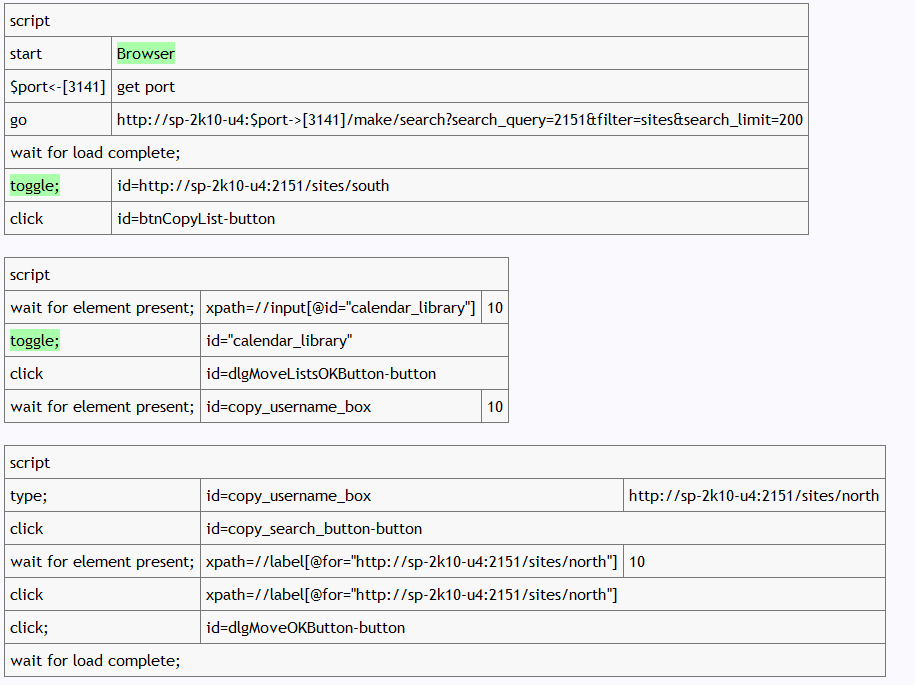Click the 10 beside the label xpath
915x685 pixels.
(637, 562)
